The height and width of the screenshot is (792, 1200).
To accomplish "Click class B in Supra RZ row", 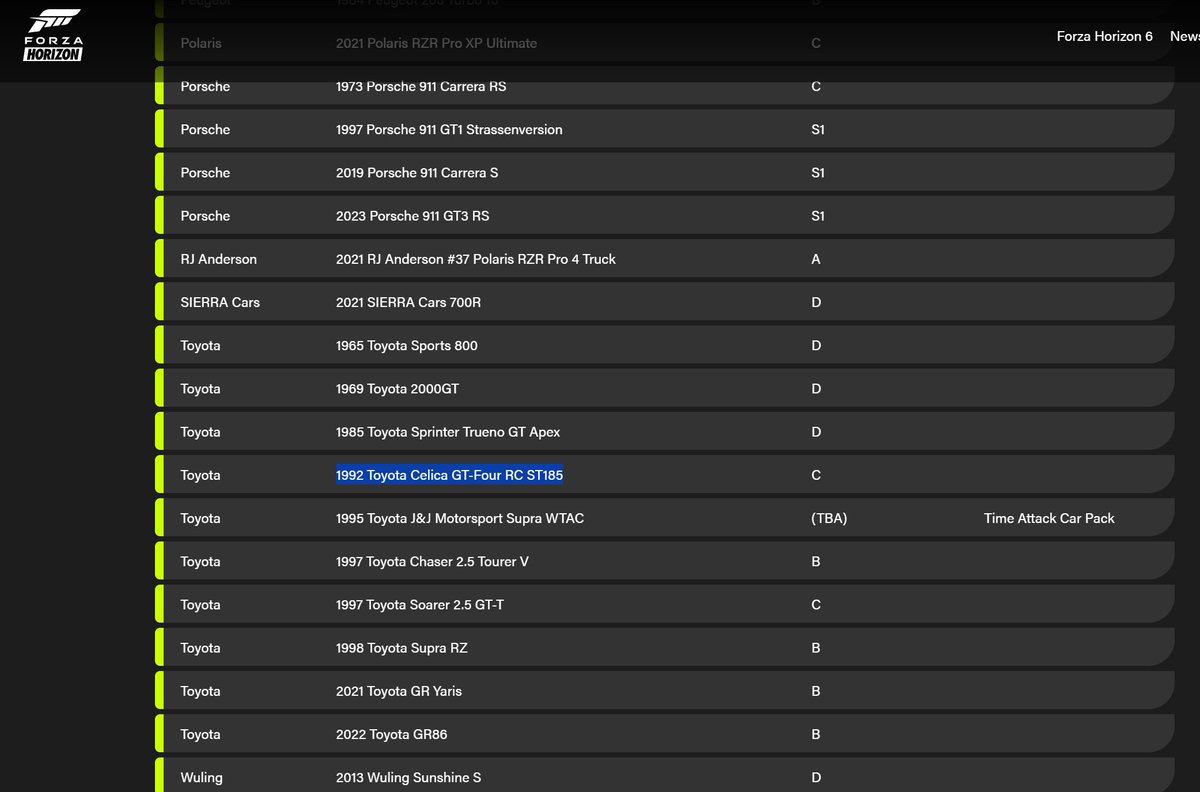I will (x=816, y=647).
